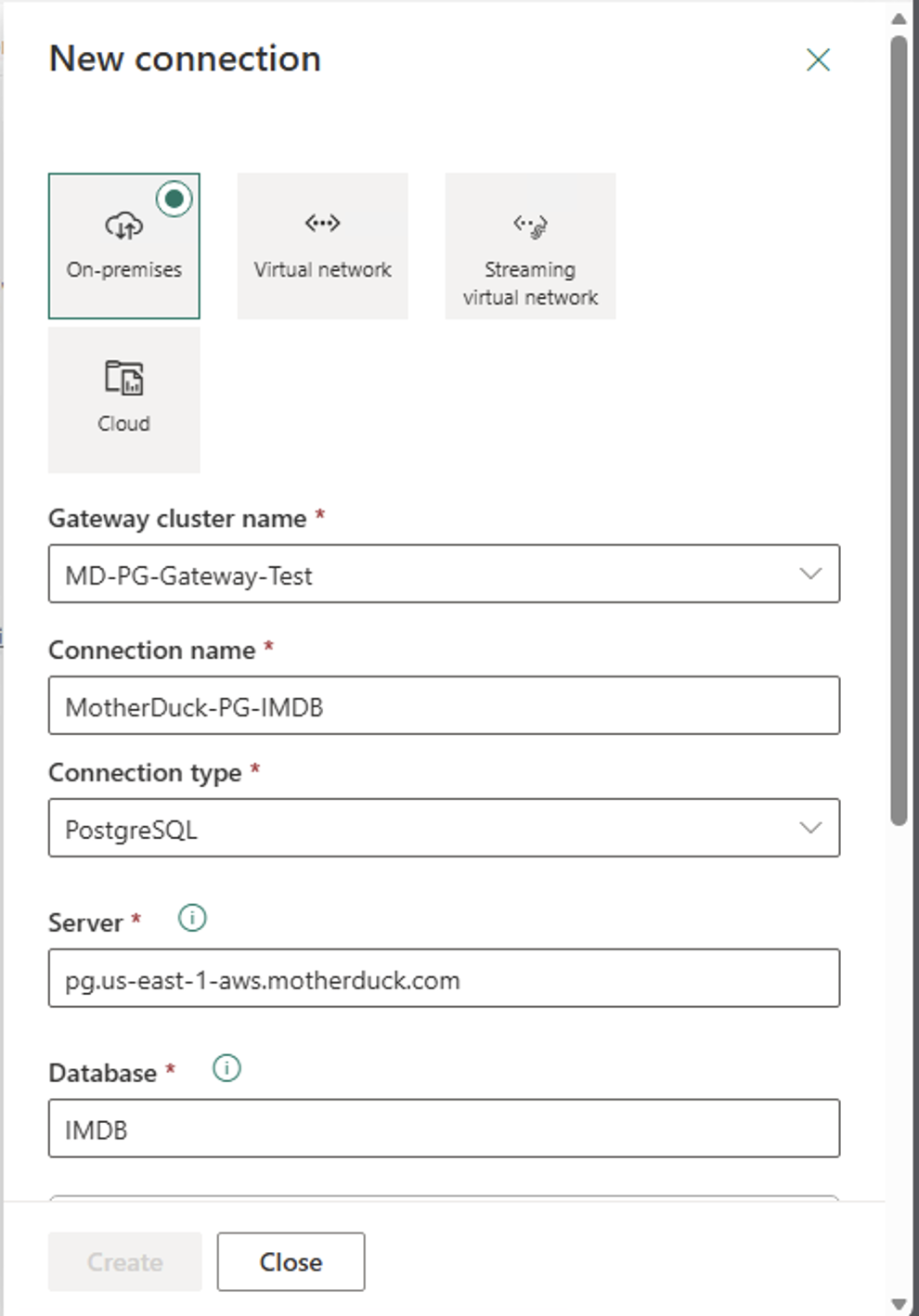
Task: Click the Connection type label
Action: pyautogui.click(x=145, y=773)
